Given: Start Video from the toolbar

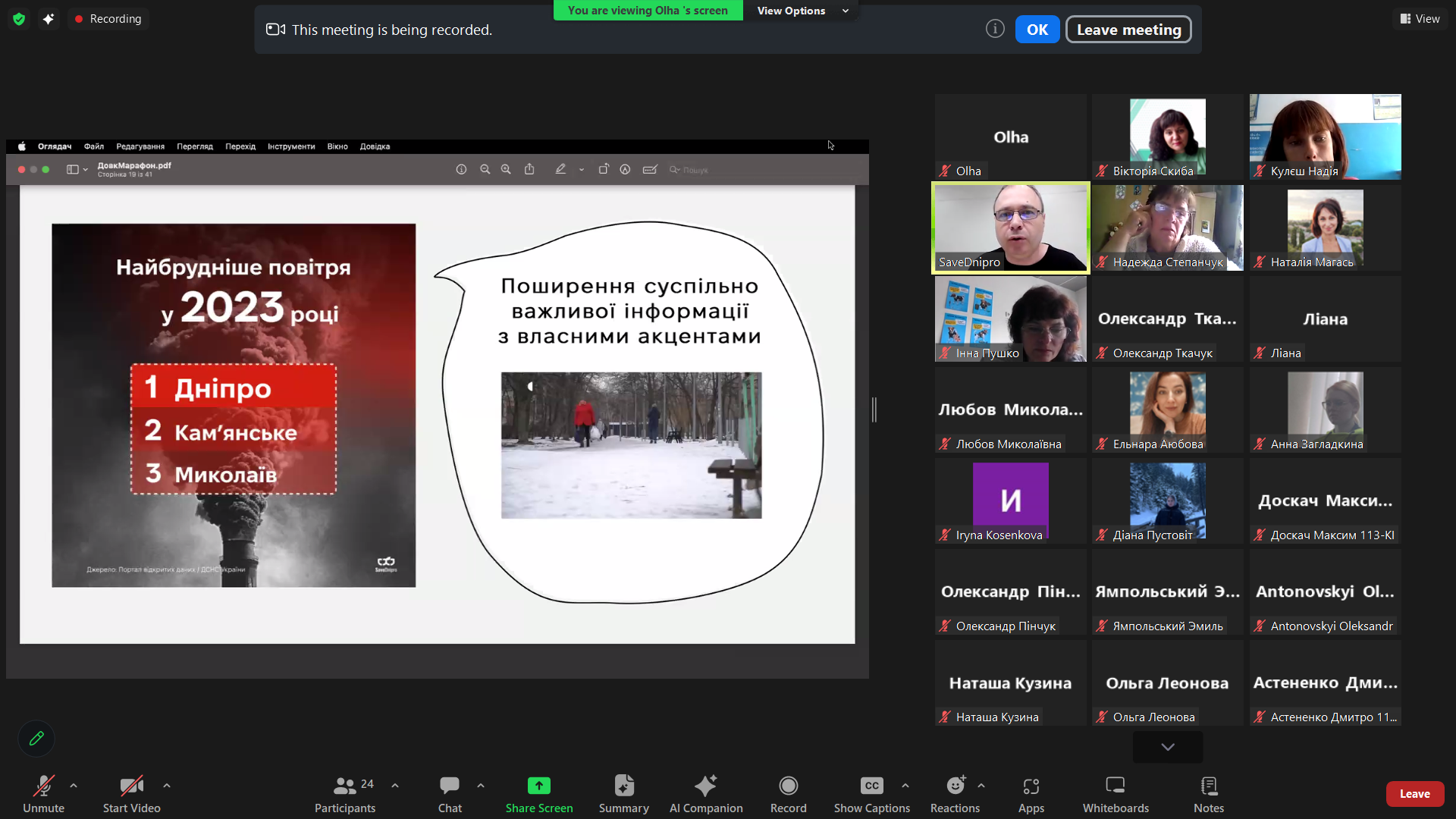Looking at the screenshot, I should tap(131, 793).
